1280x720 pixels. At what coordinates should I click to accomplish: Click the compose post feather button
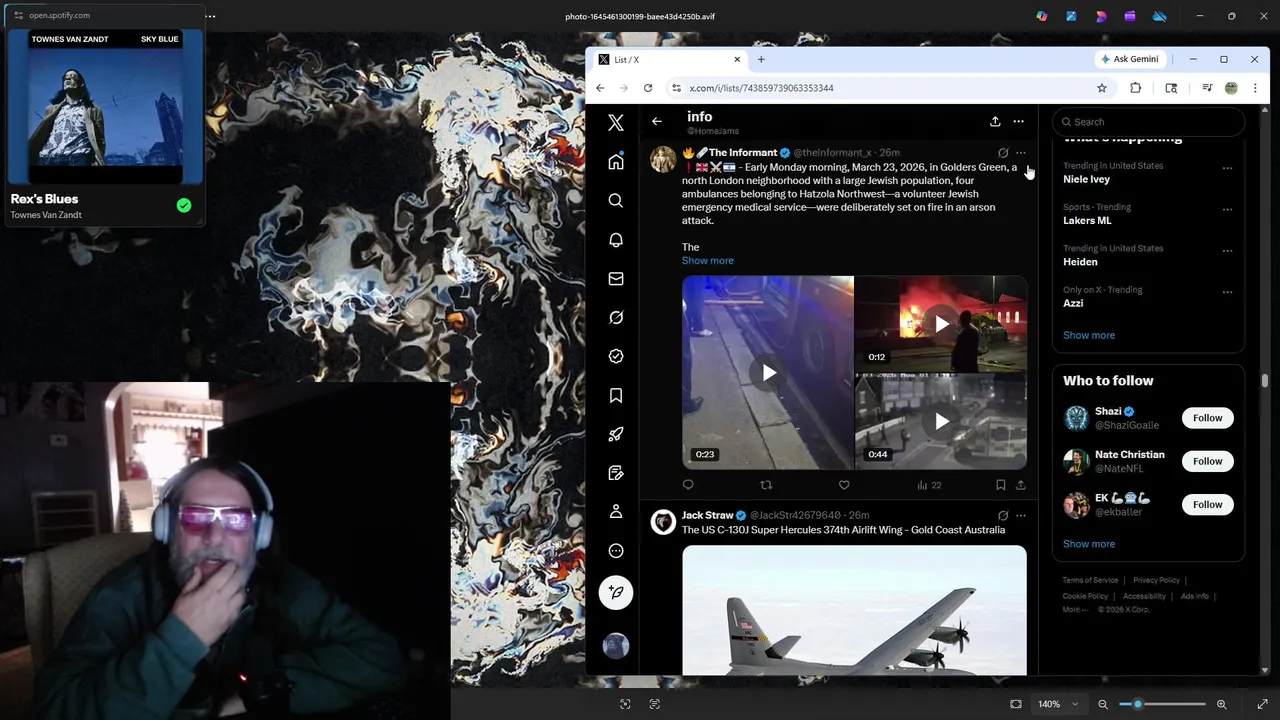coord(616,592)
